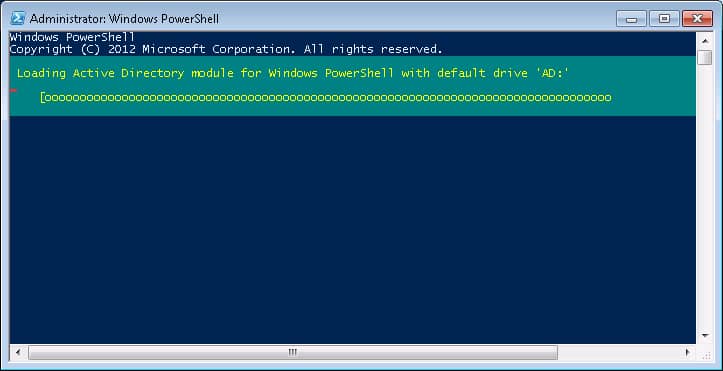Click the PowerShell icon in the title bar
Image resolution: width=723 pixels, height=371 pixels.
(18, 18)
